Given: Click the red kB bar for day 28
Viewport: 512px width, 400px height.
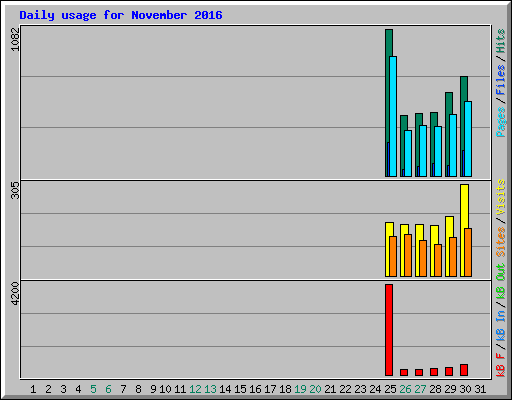Looking at the screenshot, I should coord(434,372).
